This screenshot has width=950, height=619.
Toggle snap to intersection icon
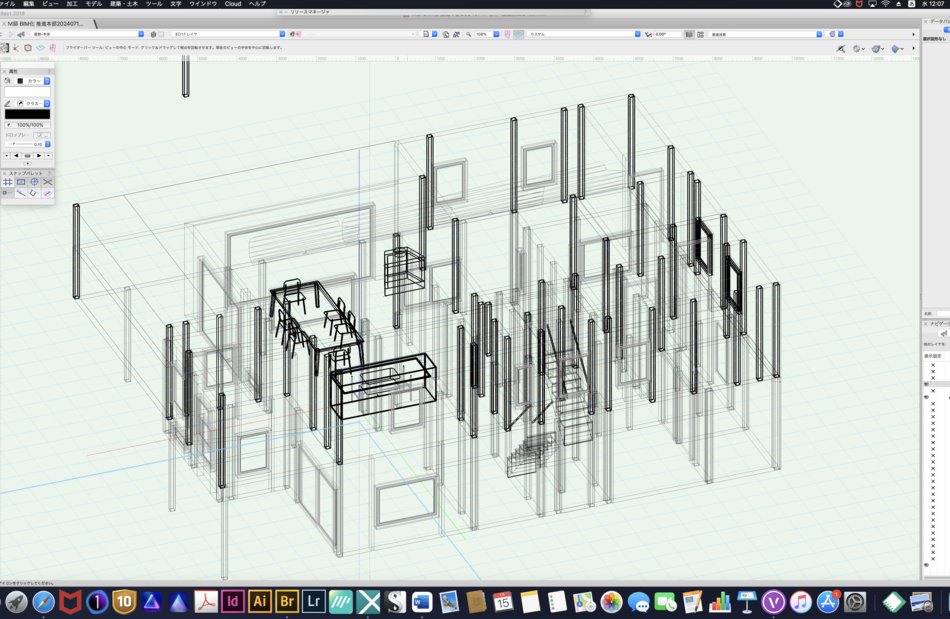pyautogui.click(x=47, y=182)
